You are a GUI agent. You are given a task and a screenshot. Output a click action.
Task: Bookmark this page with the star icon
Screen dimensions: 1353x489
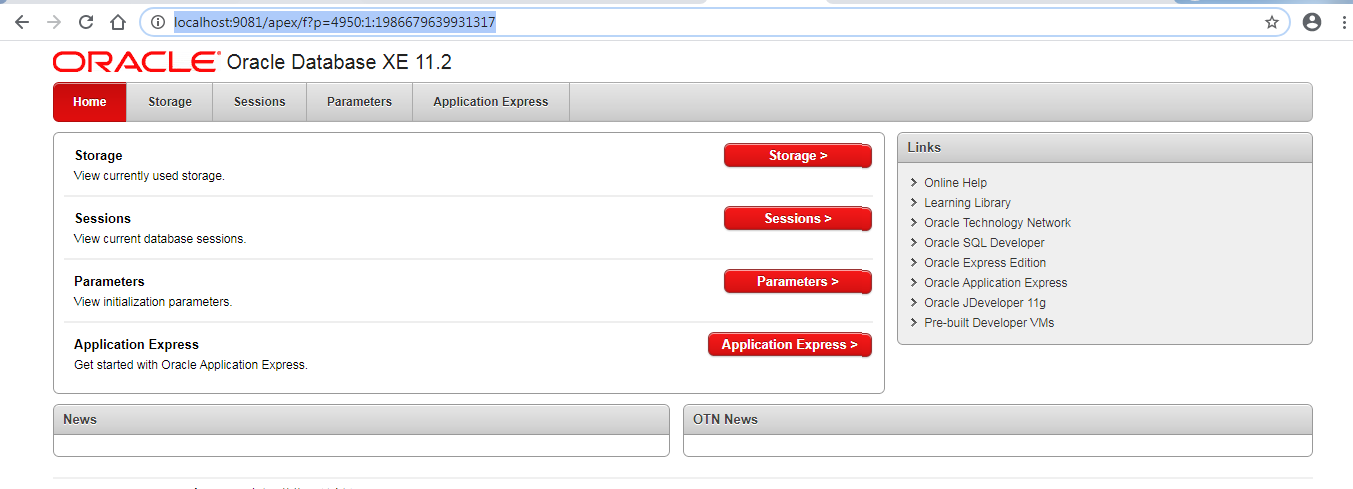click(1272, 22)
